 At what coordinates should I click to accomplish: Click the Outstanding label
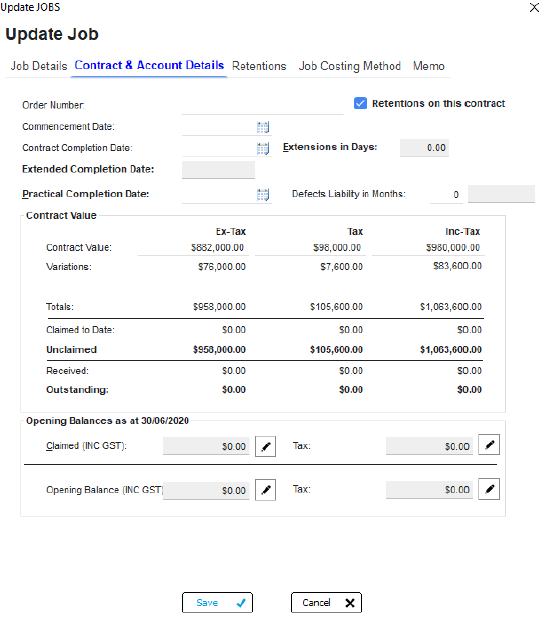point(77,390)
